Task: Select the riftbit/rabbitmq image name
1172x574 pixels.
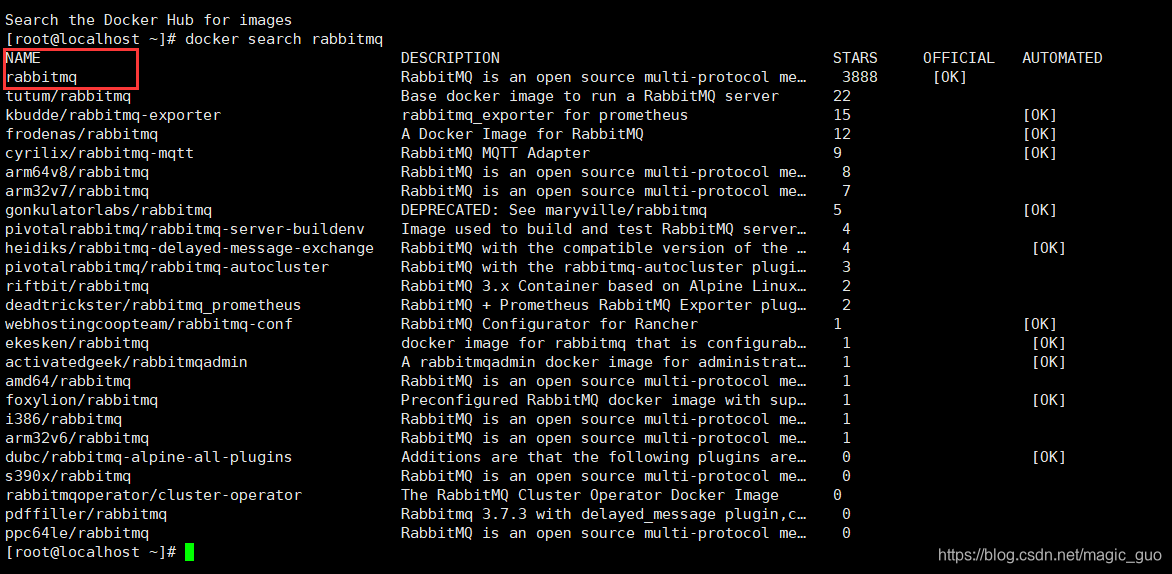Action: pyautogui.click(x=77, y=286)
